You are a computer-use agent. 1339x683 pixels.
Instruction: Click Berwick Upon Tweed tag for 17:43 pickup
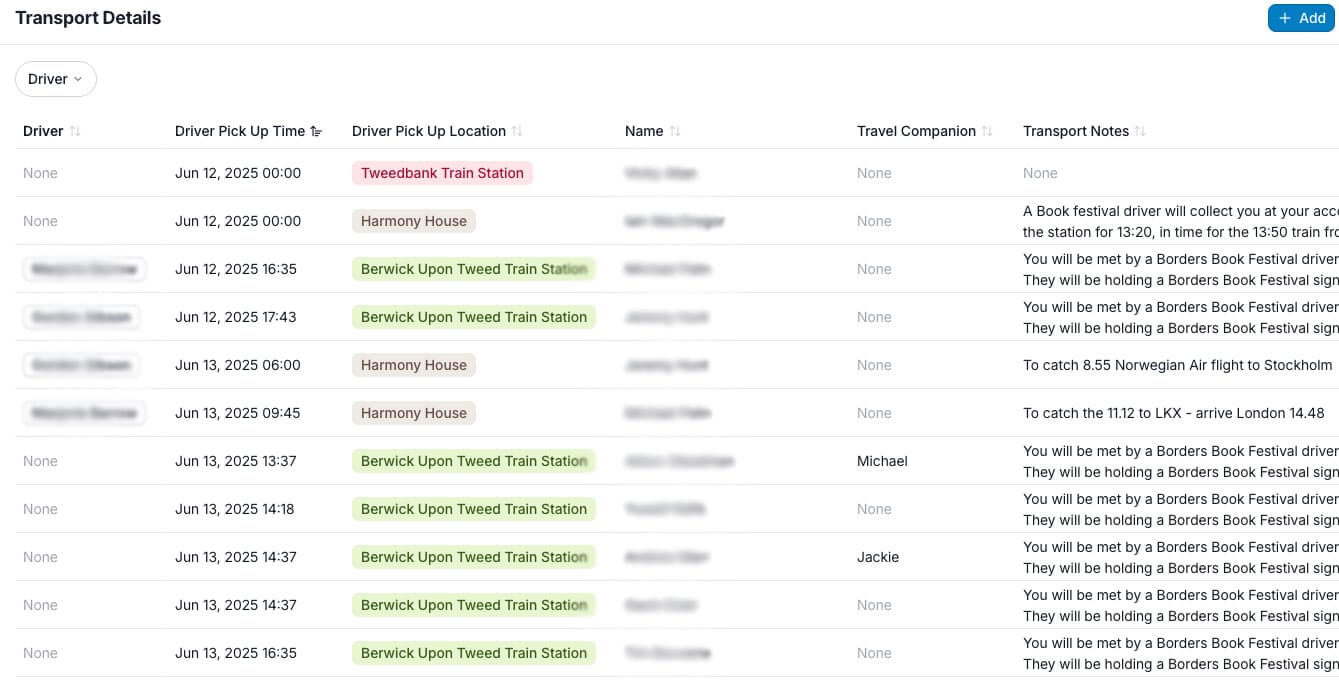(x=474, y=317)
